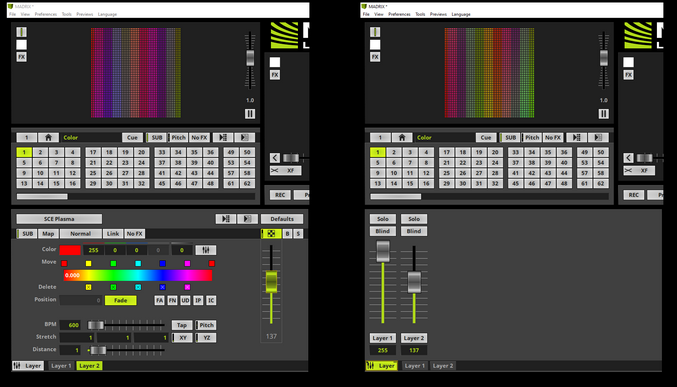Toggle the Pitch button beside Tap

pyautogui.click(x=206, y=325)
